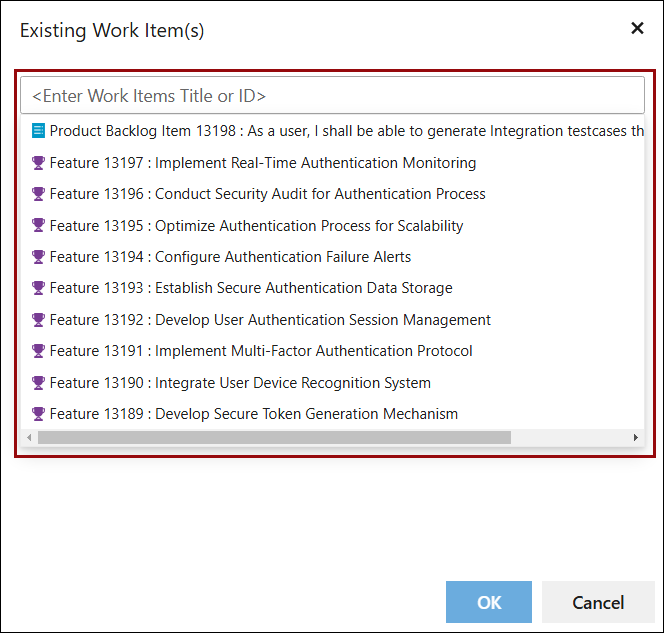Click trophy icon beside Feature 13195
Image resolution: width=664 pixels, height=633 pixels.
38,225
